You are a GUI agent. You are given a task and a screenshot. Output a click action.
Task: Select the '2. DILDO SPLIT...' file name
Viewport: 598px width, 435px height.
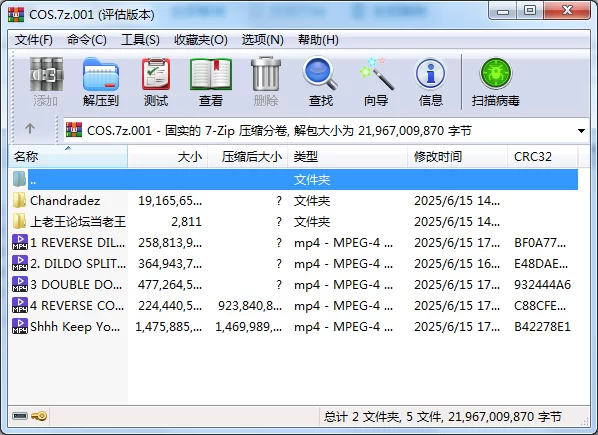78,263
